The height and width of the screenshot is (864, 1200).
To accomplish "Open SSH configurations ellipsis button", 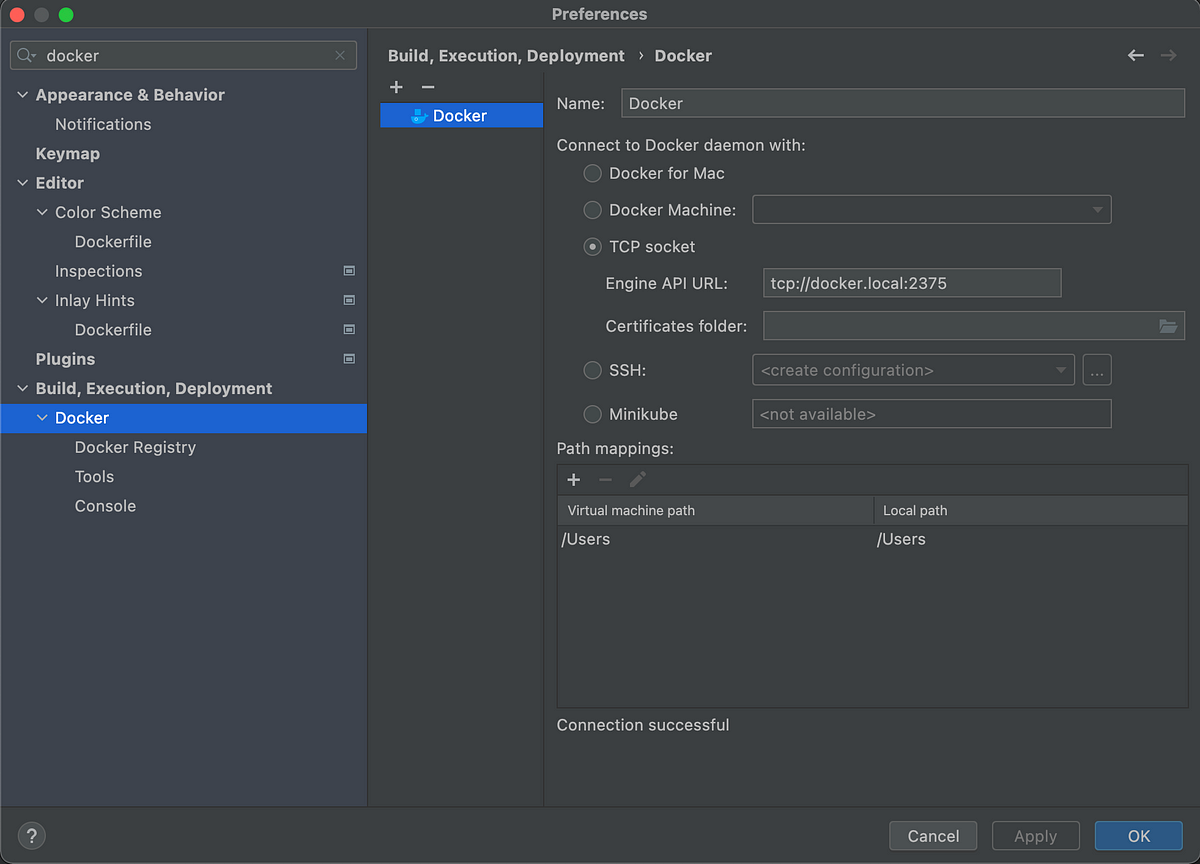I will pos(1097,370).
